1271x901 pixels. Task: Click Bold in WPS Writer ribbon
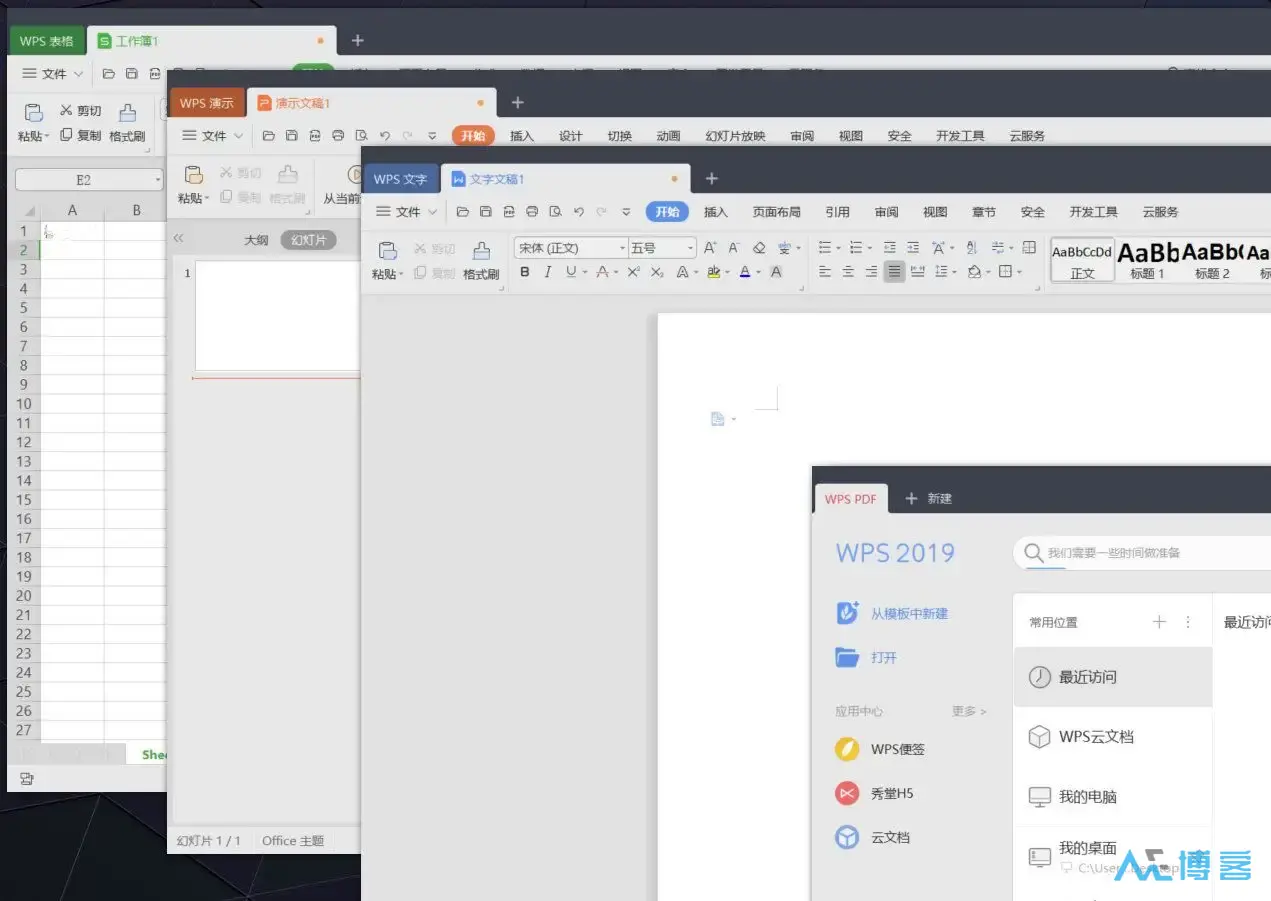525,272
